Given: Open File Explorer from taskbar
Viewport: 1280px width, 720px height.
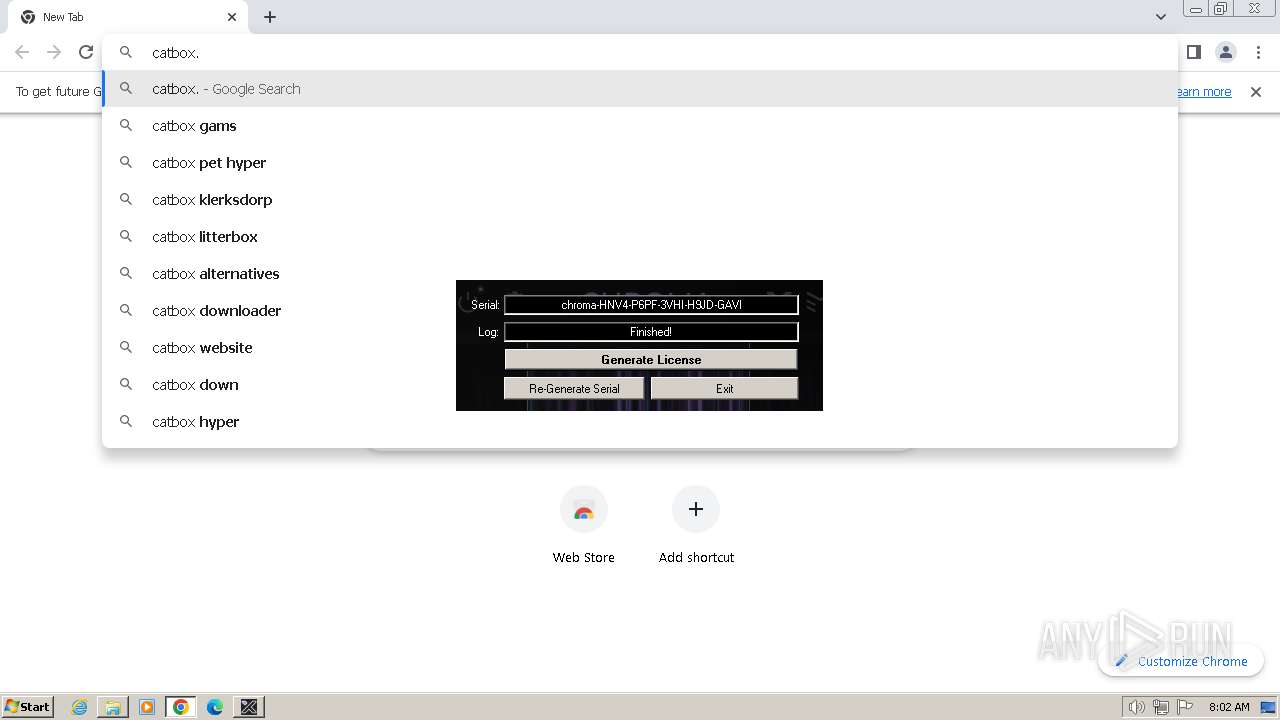Looking at the screenshot, I should [x=113, y=707].
